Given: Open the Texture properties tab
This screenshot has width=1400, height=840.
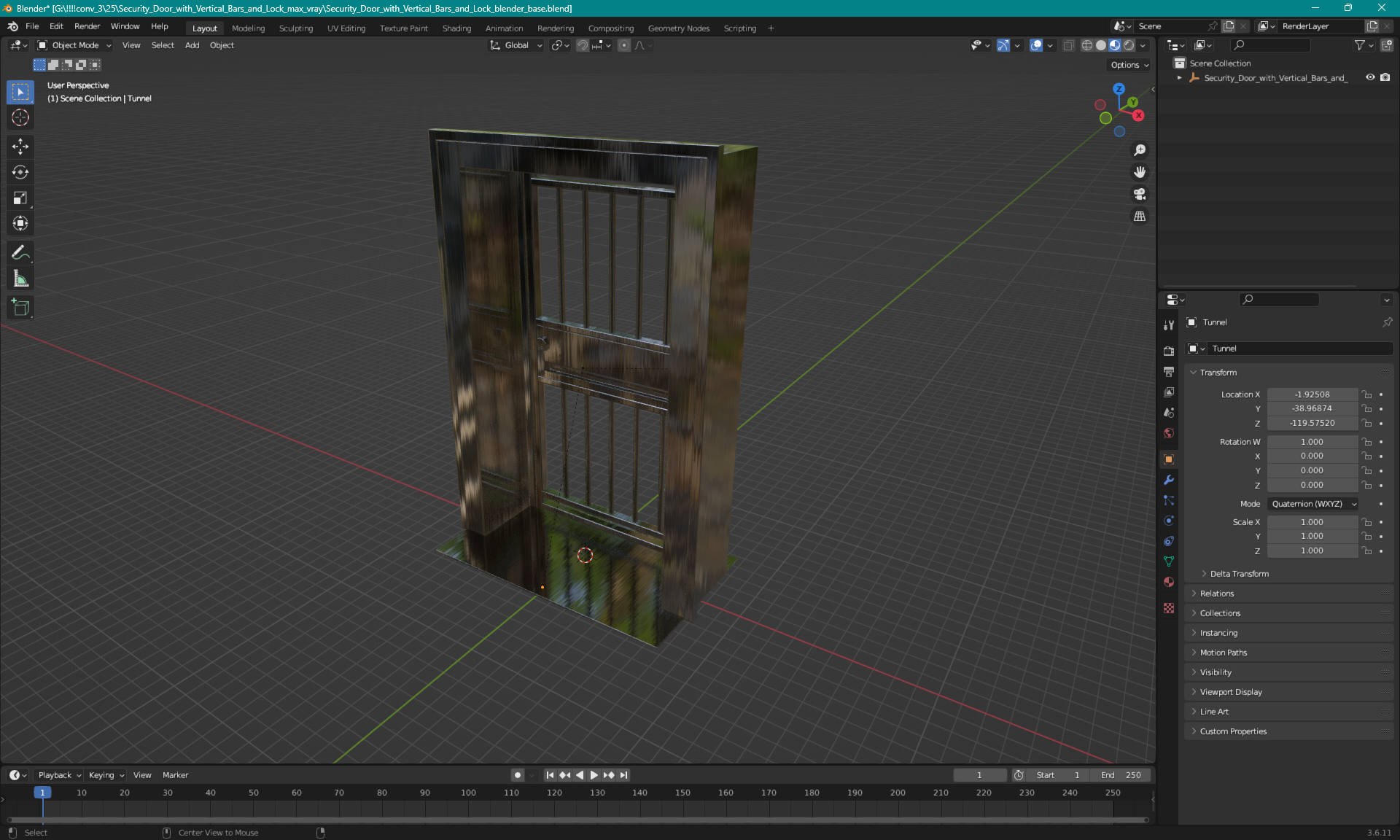Looking at the screenshot, I should [1169, 608].
